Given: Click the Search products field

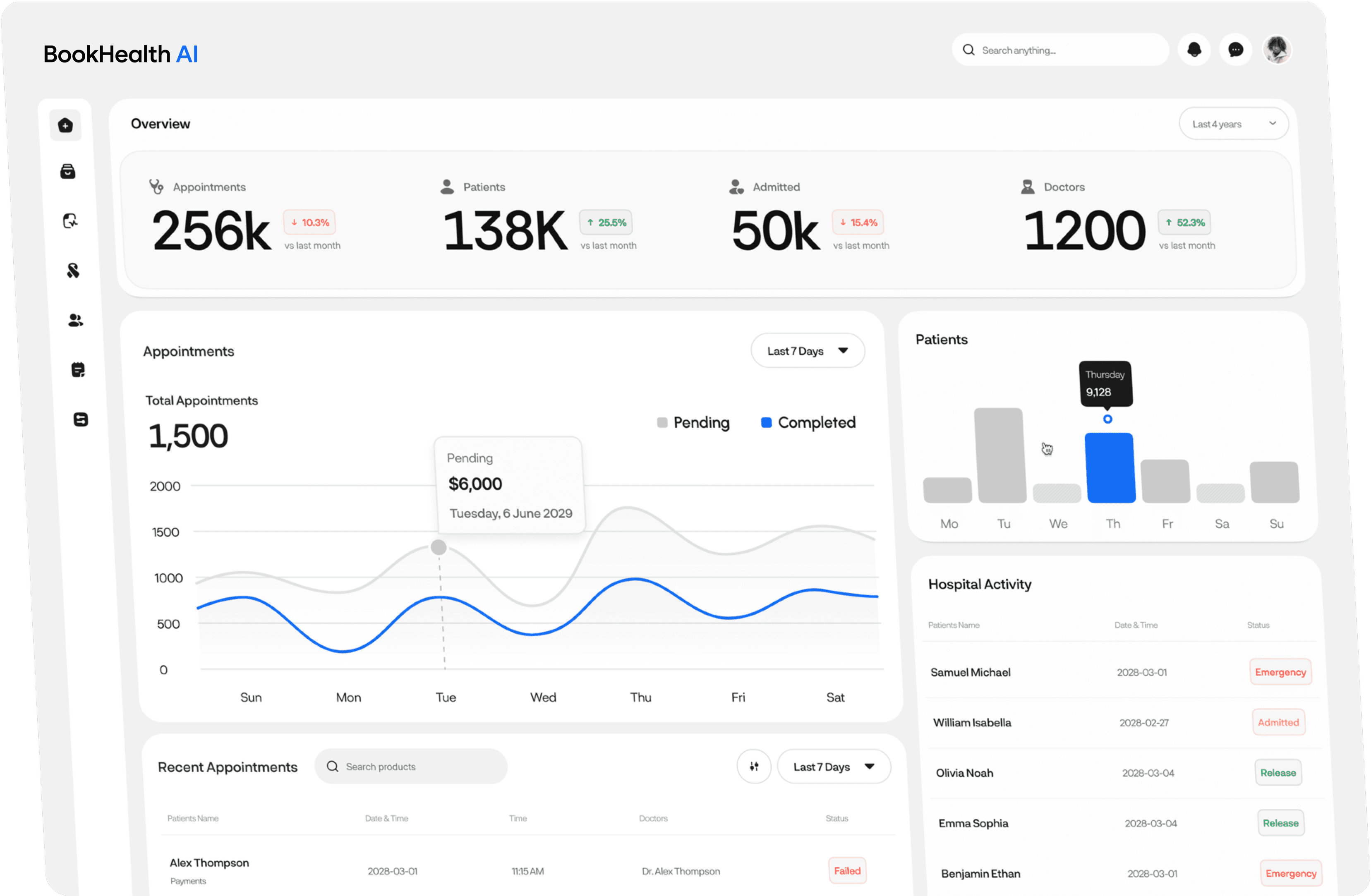Looking at the screenshot, I should pyautogui.click(x=411, y=767).
